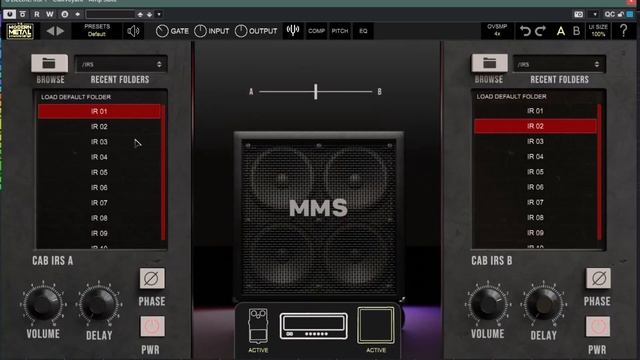Select IR 01 in Cab IRs A list

pyautogui.click(x=99, y=111)
